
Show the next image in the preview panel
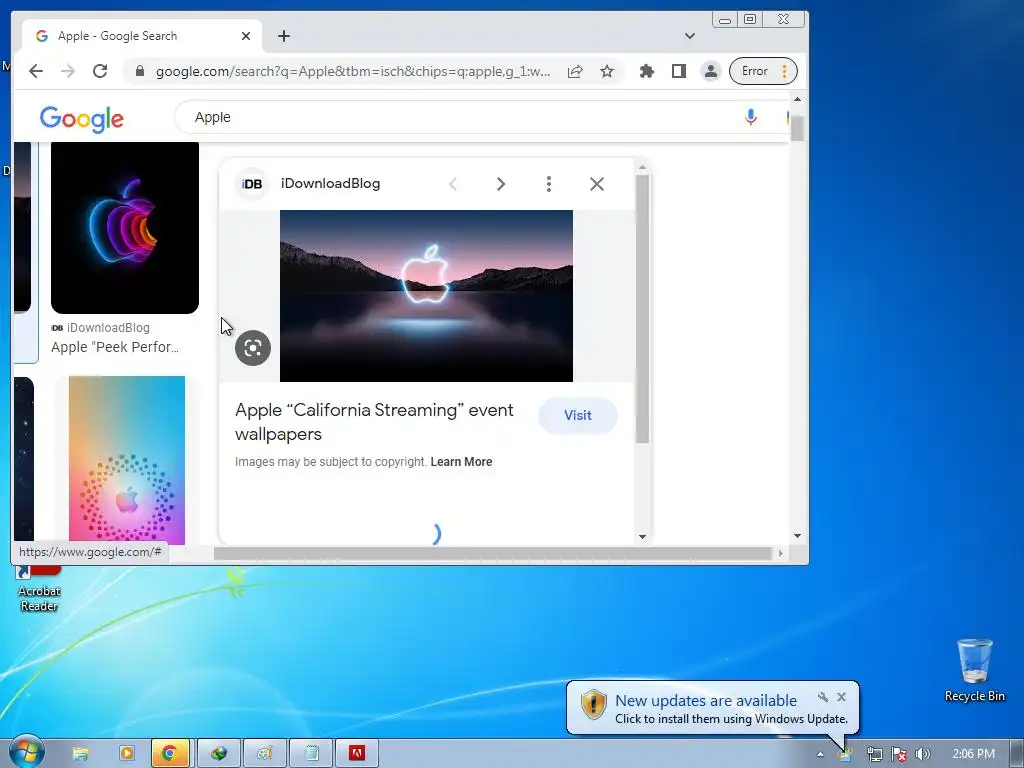tap(500, 184)
